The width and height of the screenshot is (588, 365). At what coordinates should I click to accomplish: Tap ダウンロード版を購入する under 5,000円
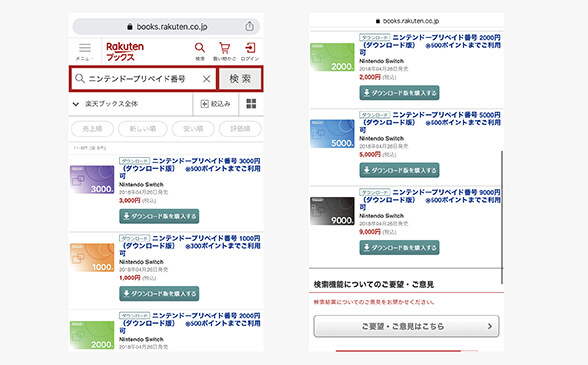(x=399, y=170)
